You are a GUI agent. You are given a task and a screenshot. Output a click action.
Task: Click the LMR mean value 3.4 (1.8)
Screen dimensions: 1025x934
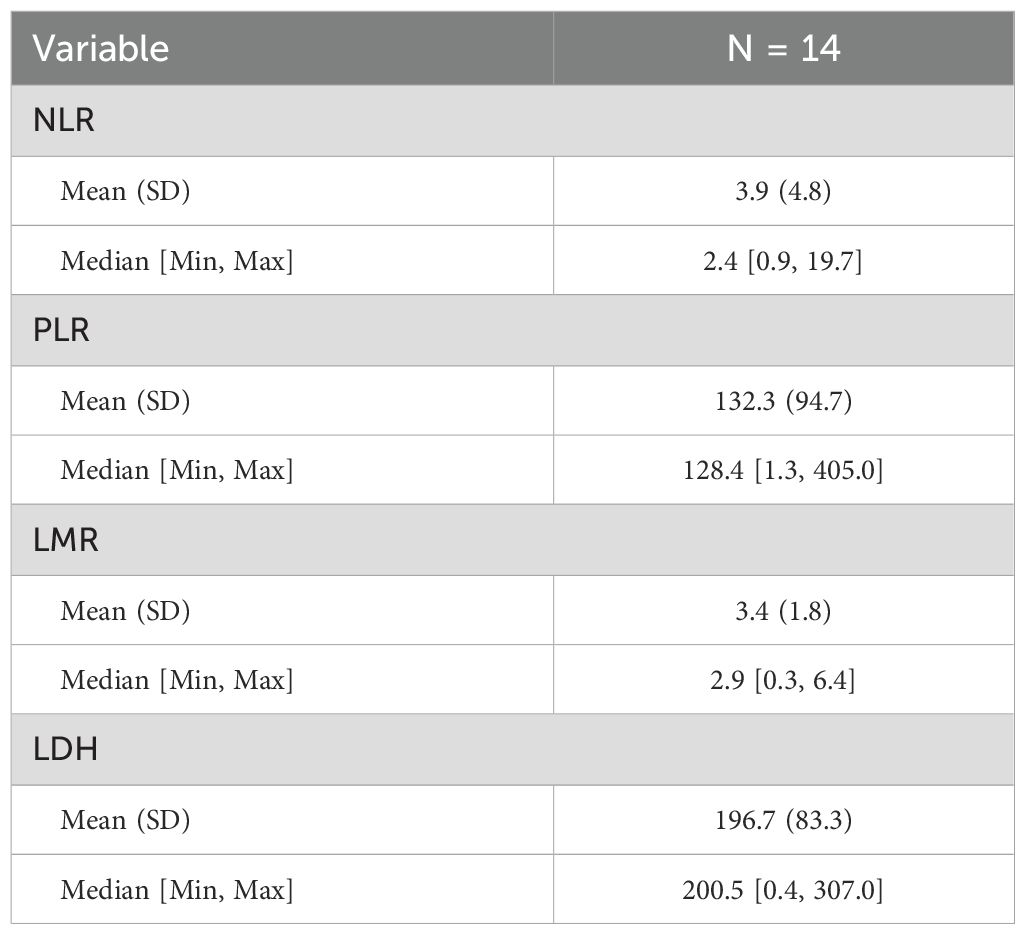784,610
